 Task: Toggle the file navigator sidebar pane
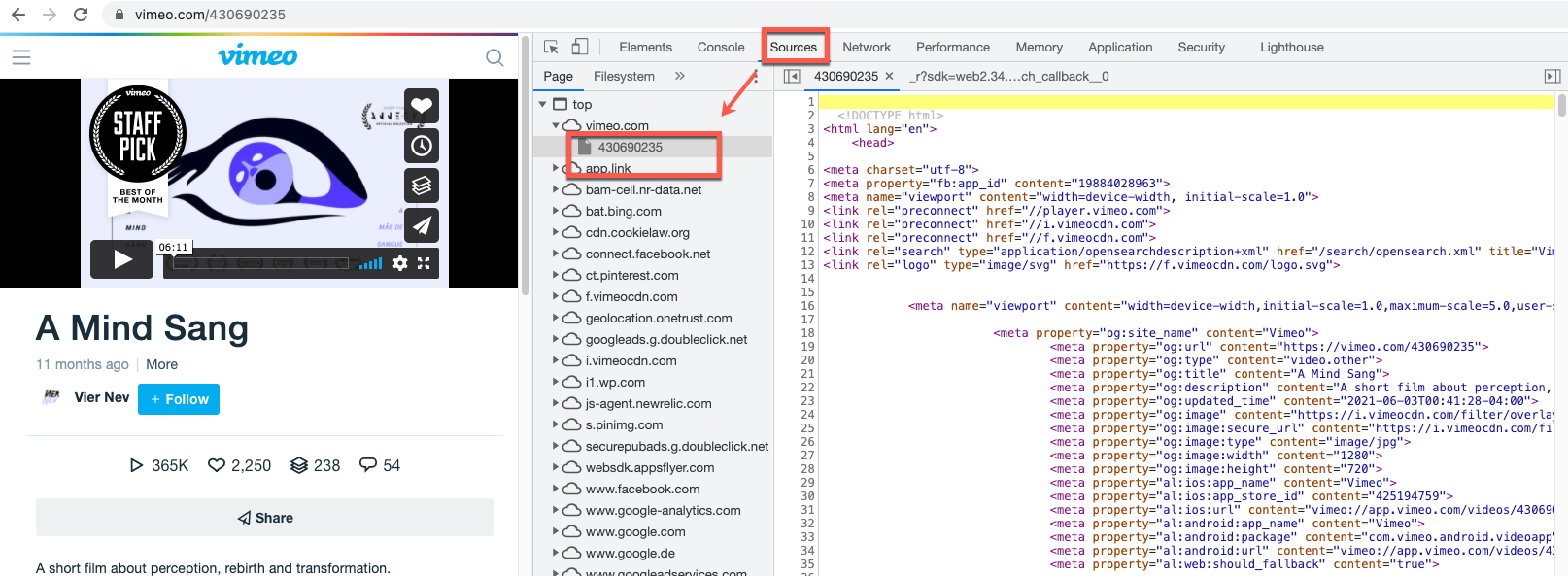(x=792, y=76)
